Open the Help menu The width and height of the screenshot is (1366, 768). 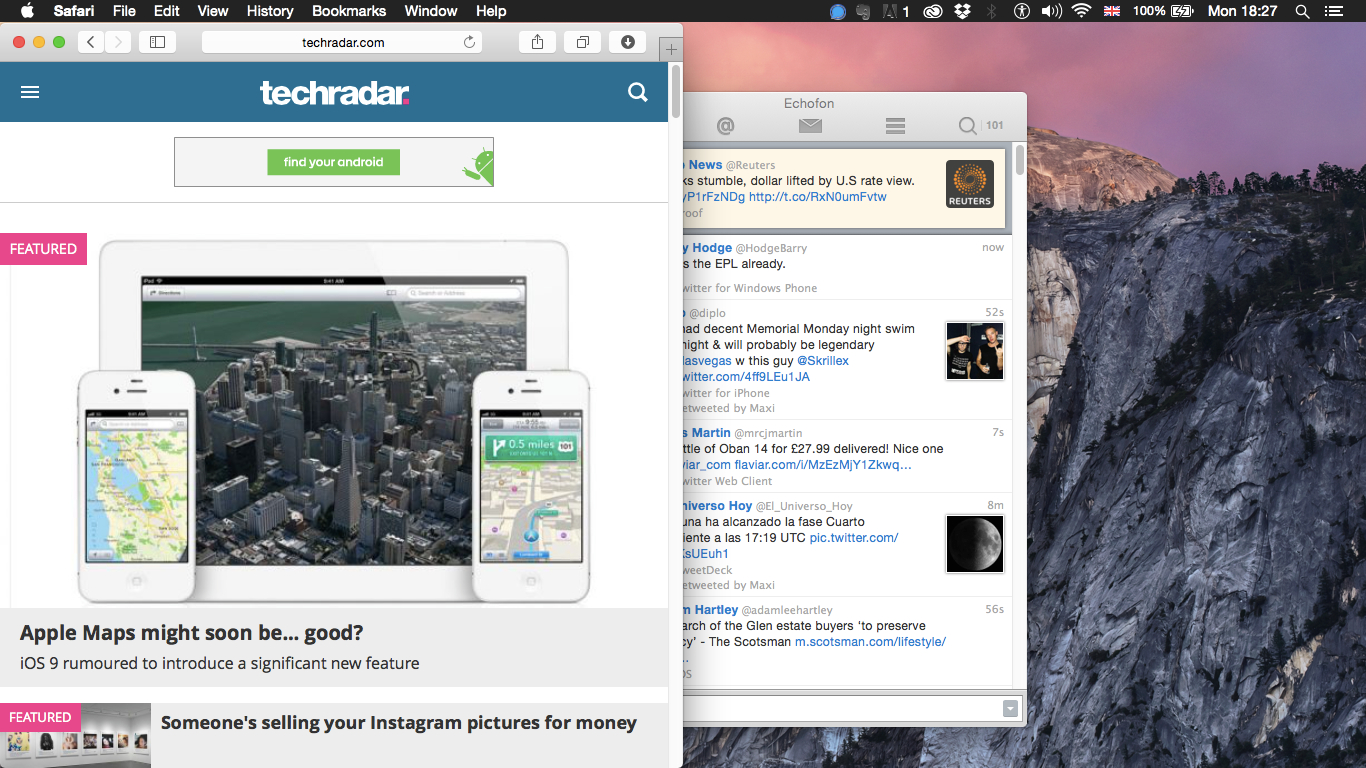click(x=491, y=11)
